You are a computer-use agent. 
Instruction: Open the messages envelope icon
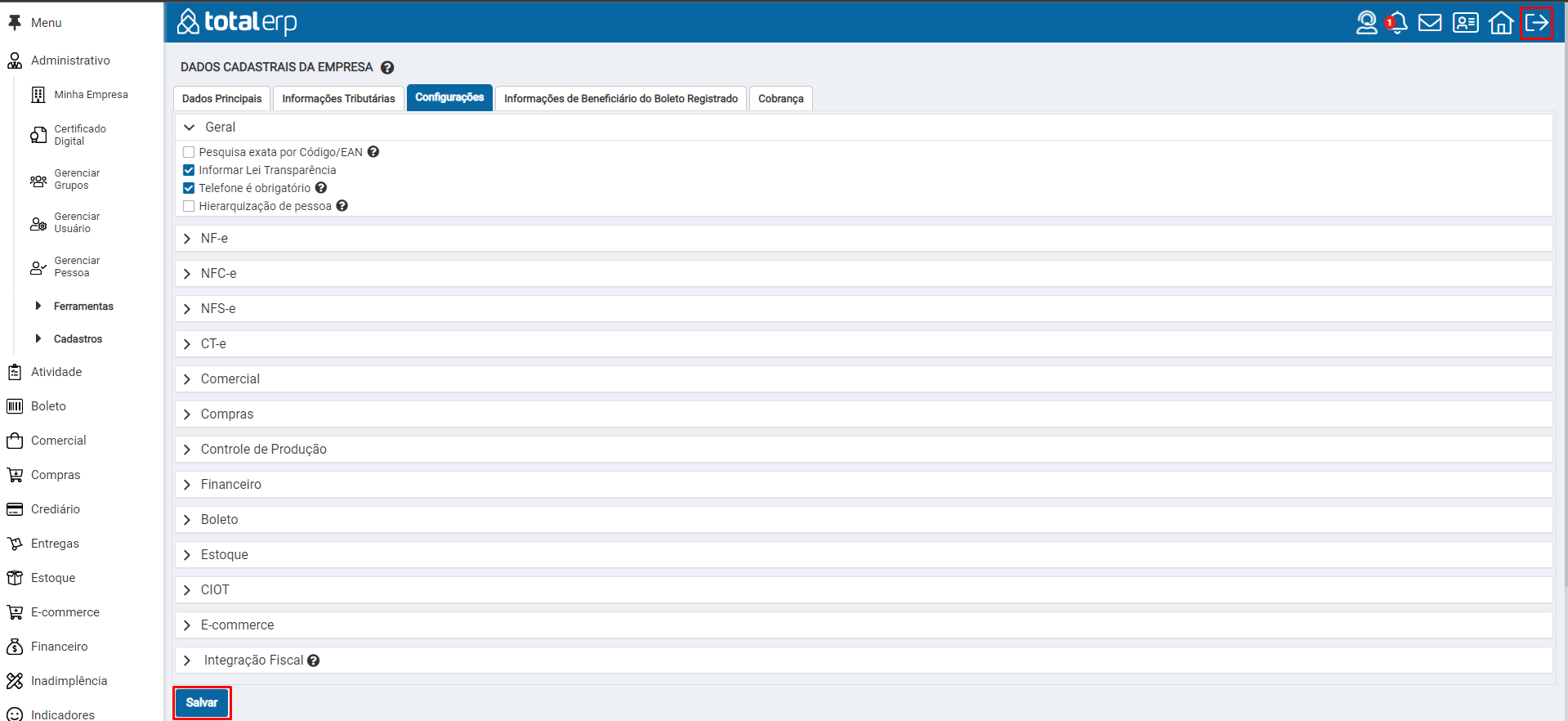click(x=1430, y=23)
